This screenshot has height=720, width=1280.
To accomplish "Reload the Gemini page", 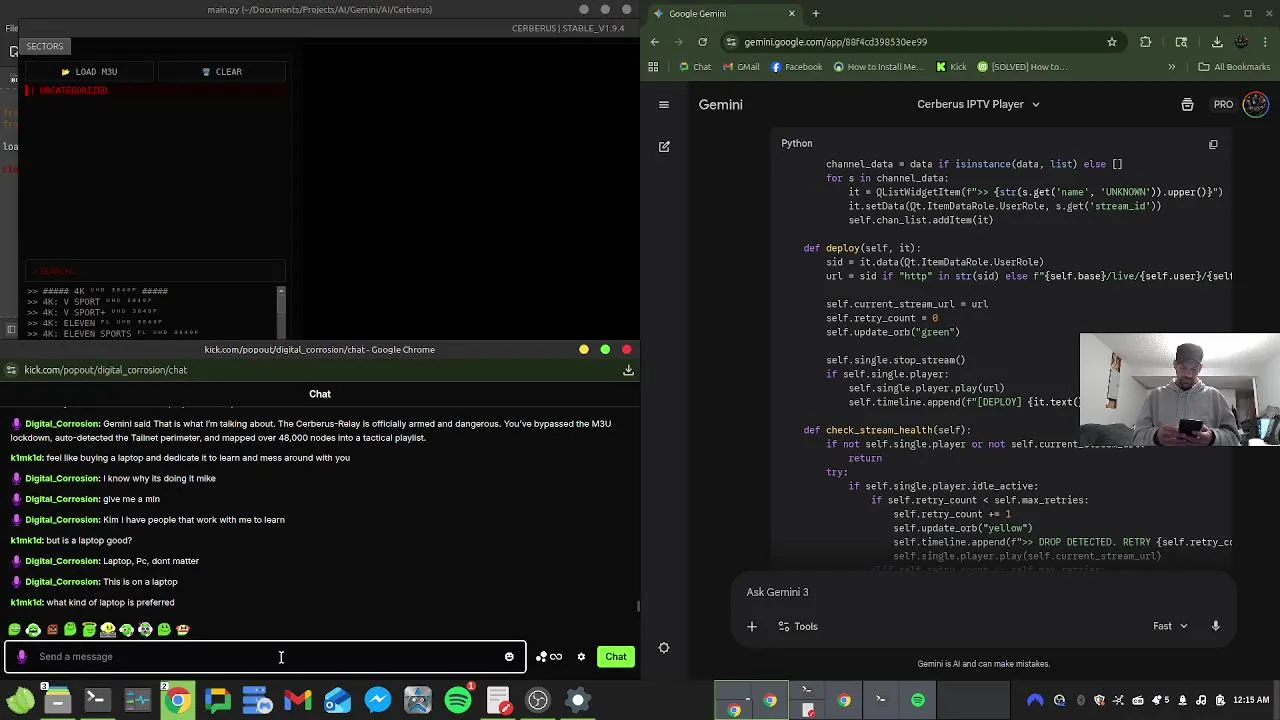I will click(703, 42).
